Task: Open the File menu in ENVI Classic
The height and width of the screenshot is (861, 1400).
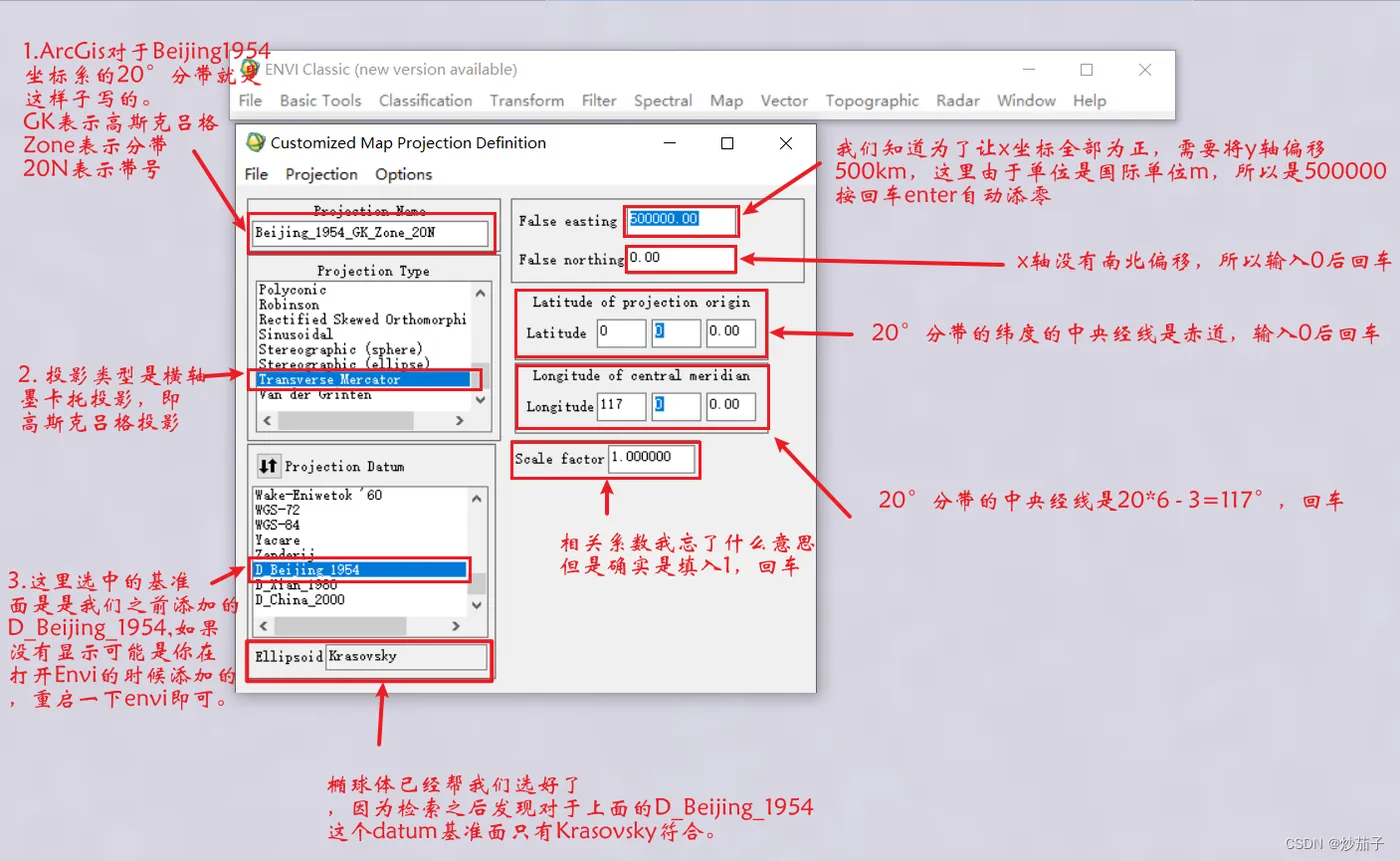Action: (250, 100)
